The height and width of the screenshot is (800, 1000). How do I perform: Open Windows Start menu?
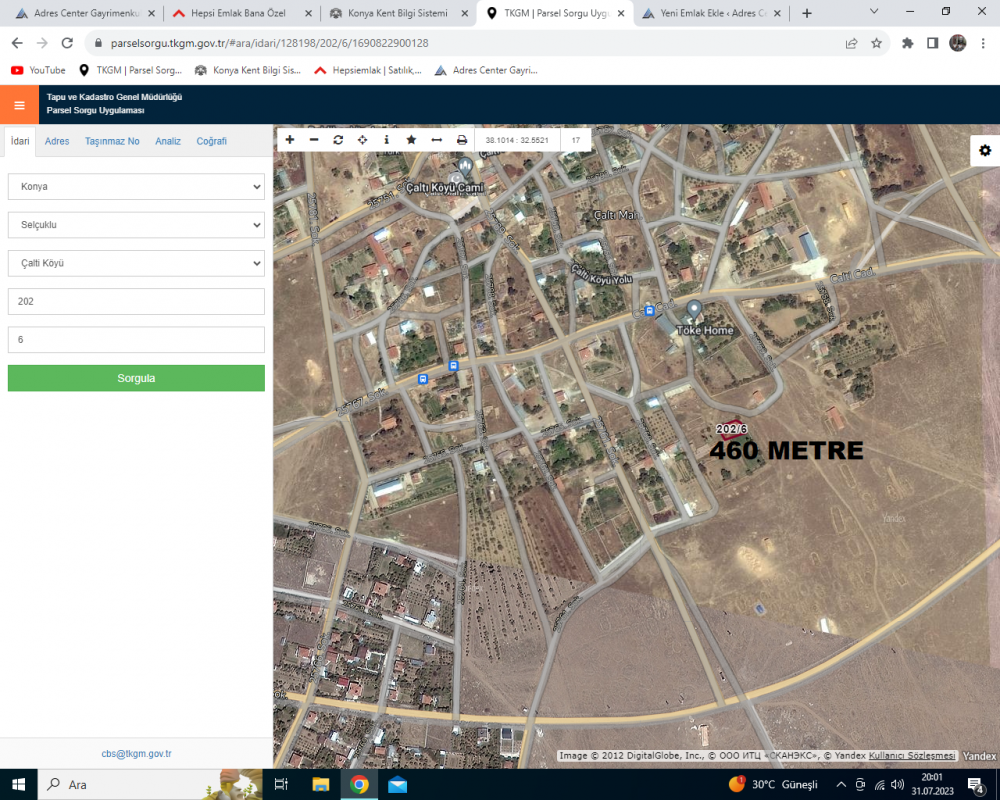point(18,784)
